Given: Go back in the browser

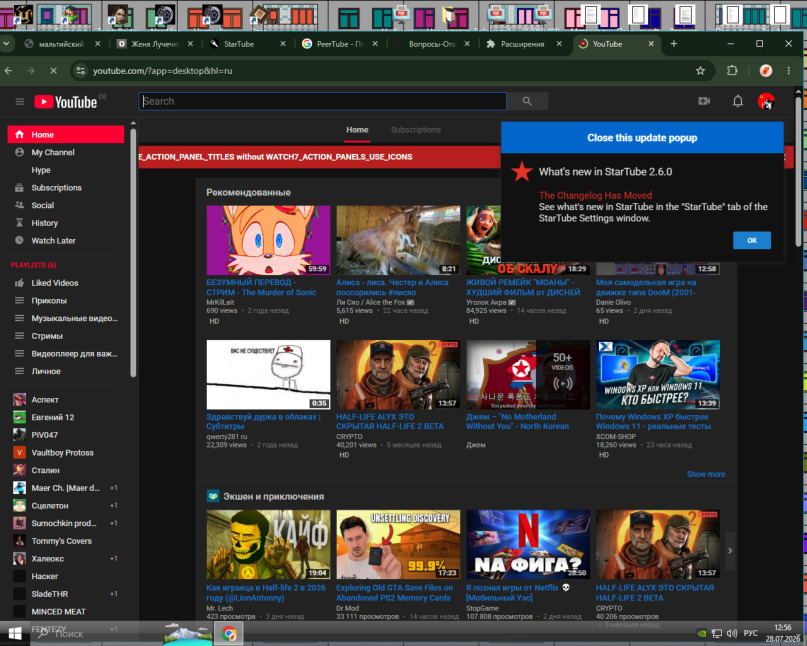Looking at the screenshot, I should click(9, 71).
